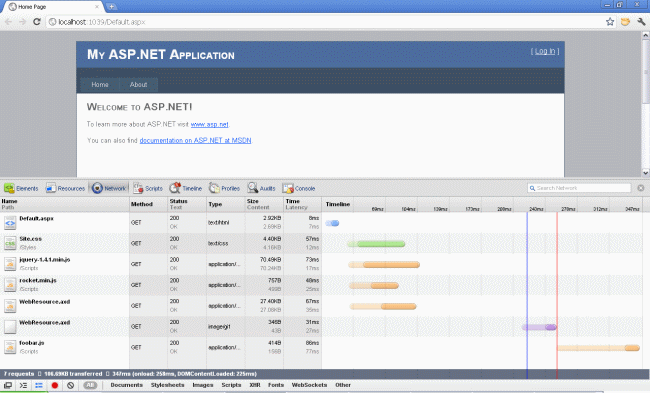Click the browser forward arrow
Viewport: 650px width, 393px height.
[22, 22]
